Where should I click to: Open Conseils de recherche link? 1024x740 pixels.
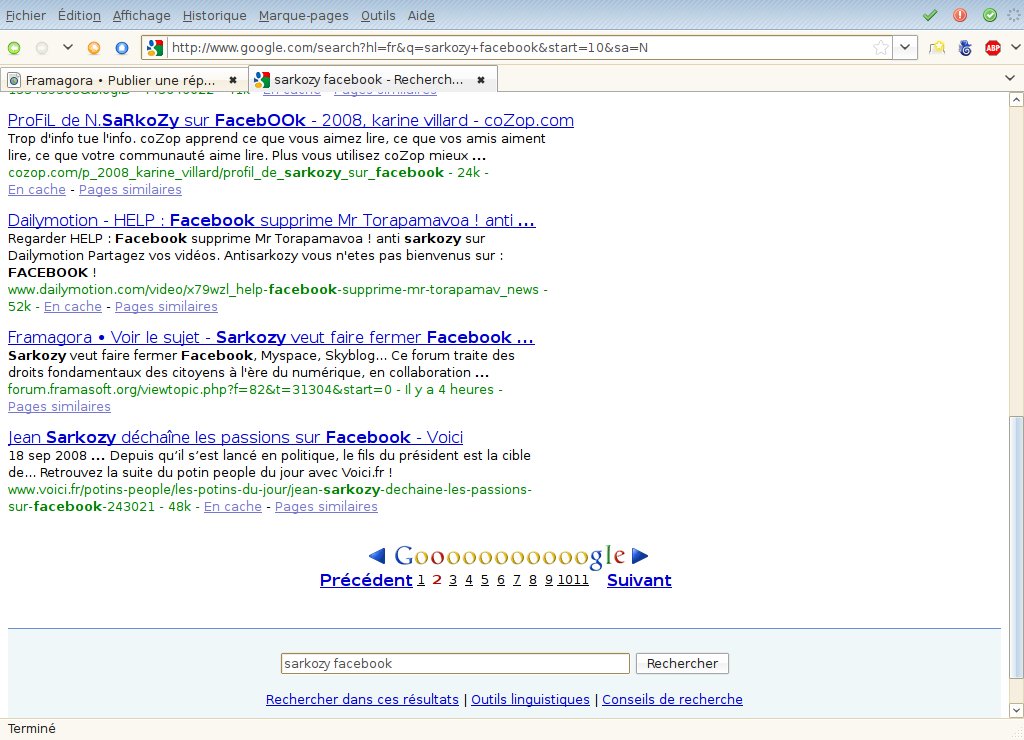tap(672, 700)
